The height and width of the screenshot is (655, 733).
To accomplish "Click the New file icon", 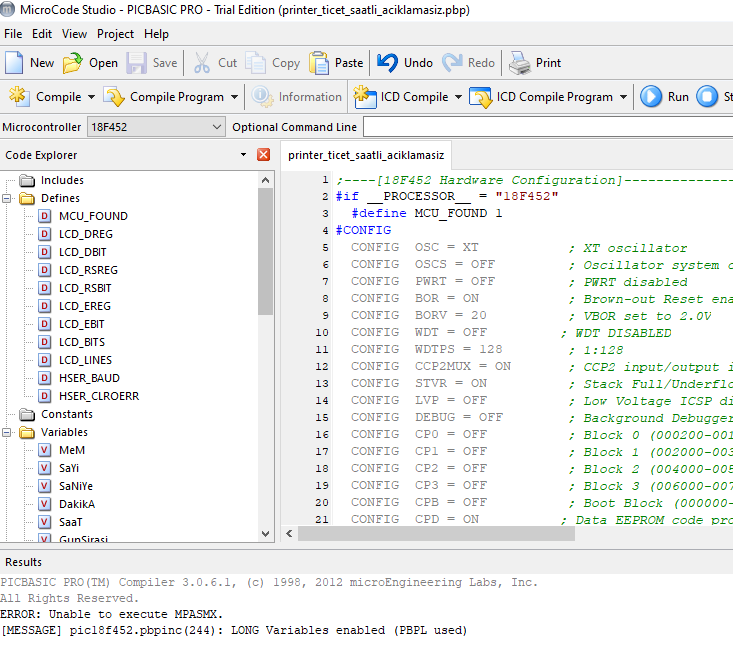I will pyautogui.click(x=14, y=63).
